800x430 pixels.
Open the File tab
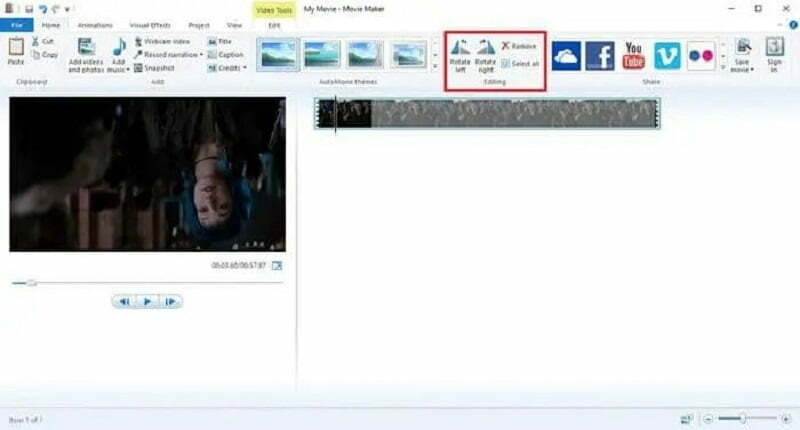tap(17, 25)
